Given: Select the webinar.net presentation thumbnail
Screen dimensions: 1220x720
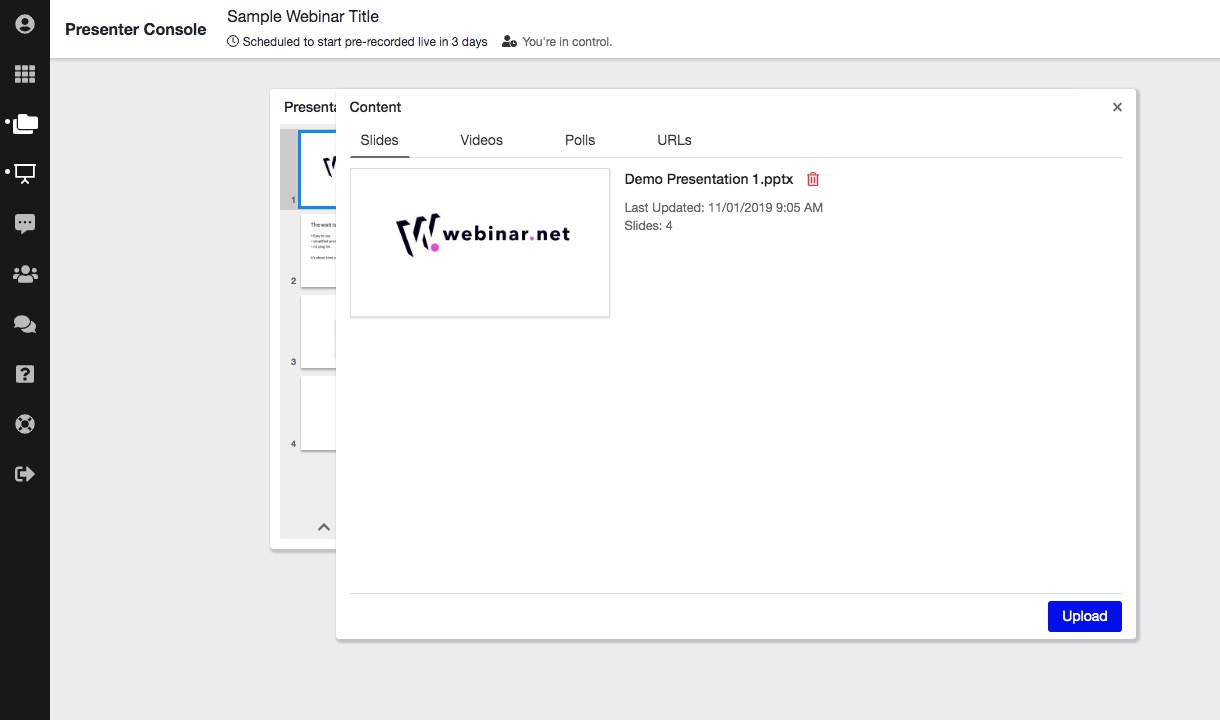Looking at the screenshot, I should click(x=480, y=243).
